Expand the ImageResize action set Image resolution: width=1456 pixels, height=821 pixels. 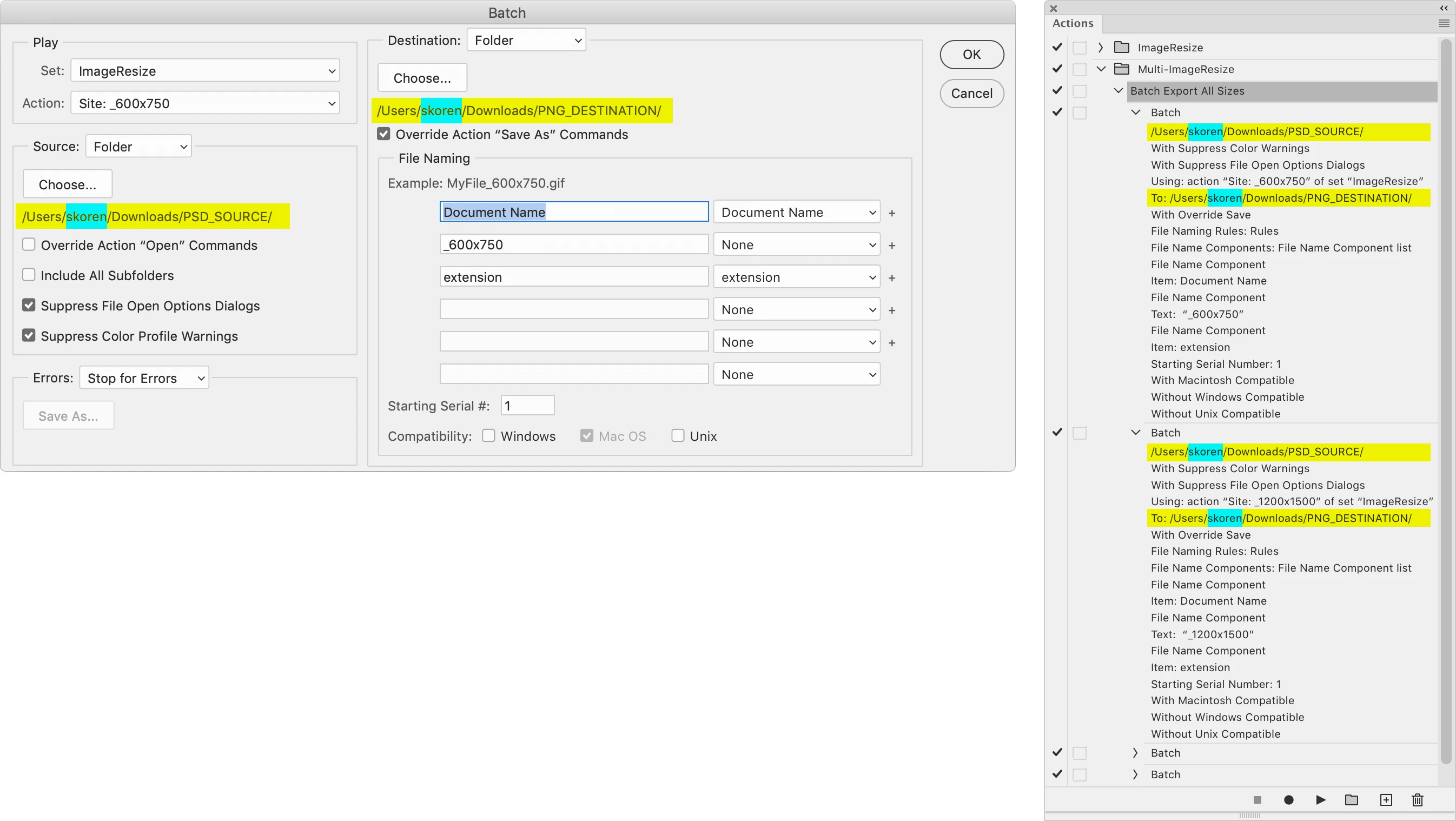(1101, 48)
